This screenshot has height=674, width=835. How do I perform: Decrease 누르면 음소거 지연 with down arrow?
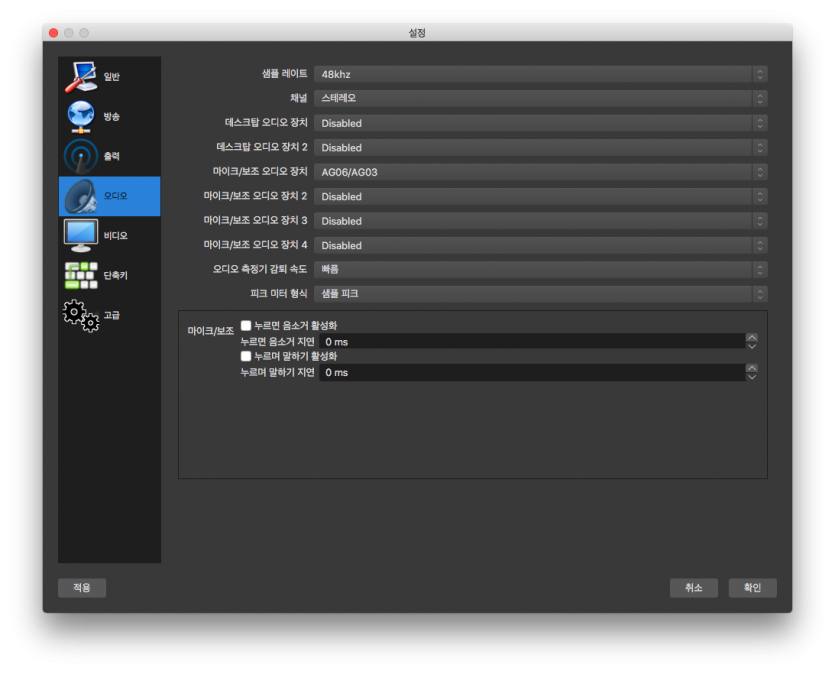751,346
